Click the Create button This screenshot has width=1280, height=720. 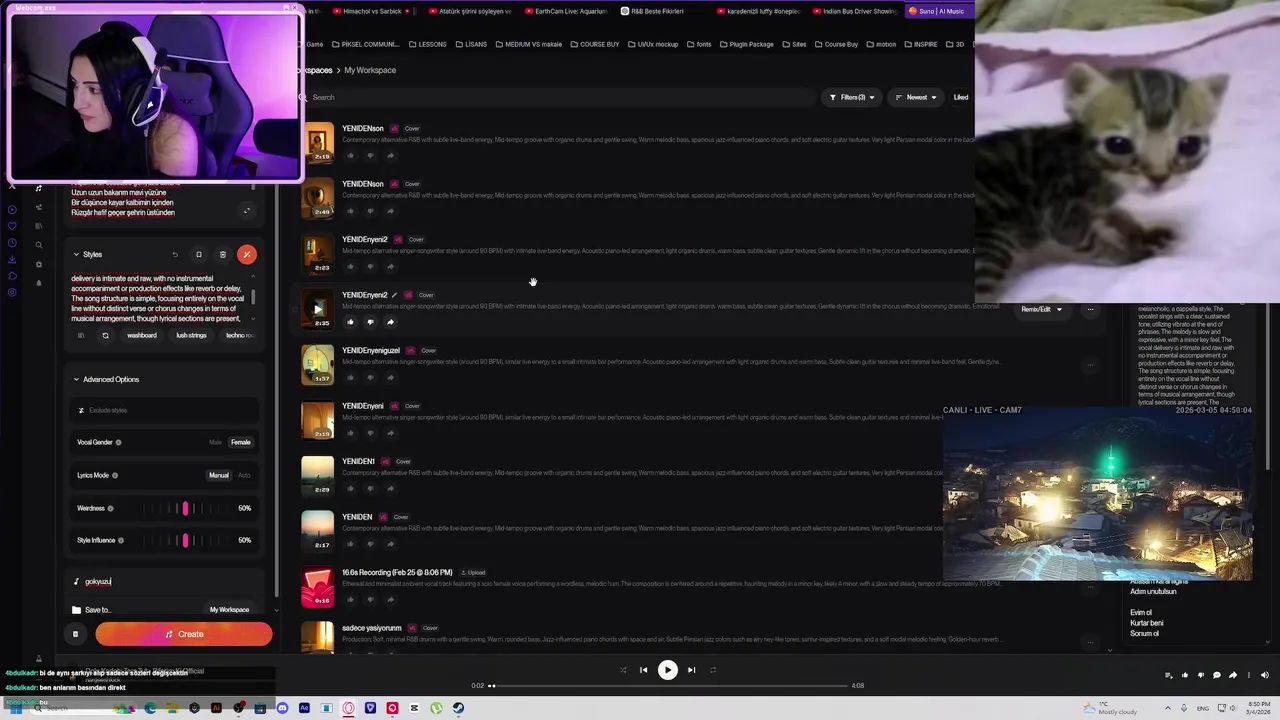(x=184, y=634)
